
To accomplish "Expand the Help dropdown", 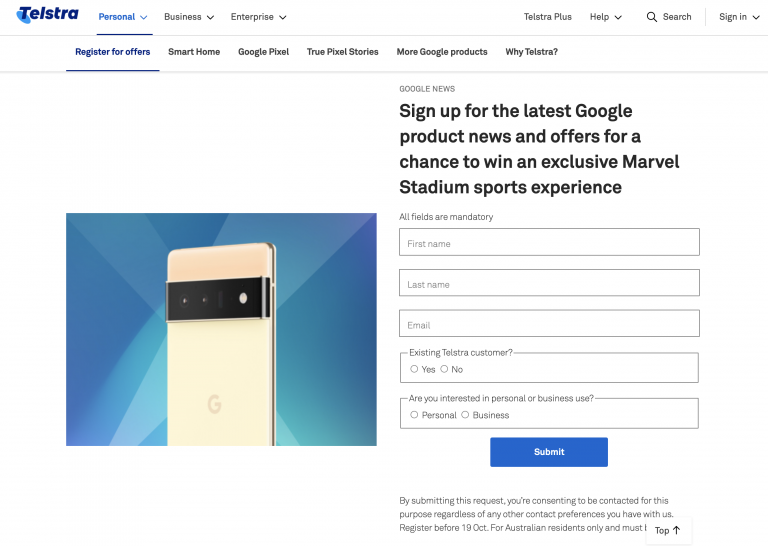I will [x=606, y=17].
